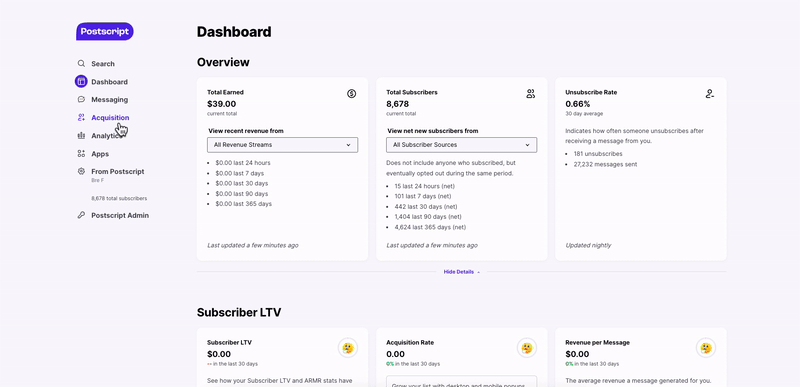This screenshot has height=387, width=800.
Task: Open the All Revenue Streams dropdown
Action: coord(283,145)
